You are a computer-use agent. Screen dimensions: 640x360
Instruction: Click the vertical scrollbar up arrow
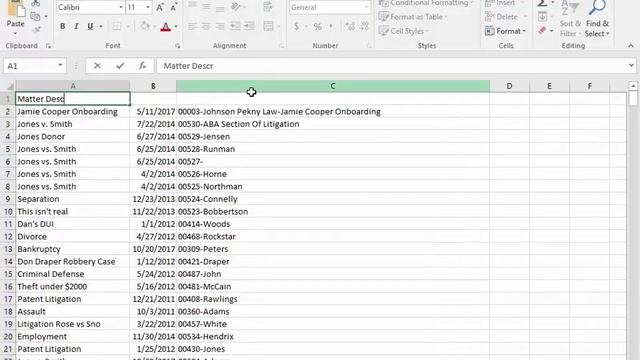coord(633,86)
